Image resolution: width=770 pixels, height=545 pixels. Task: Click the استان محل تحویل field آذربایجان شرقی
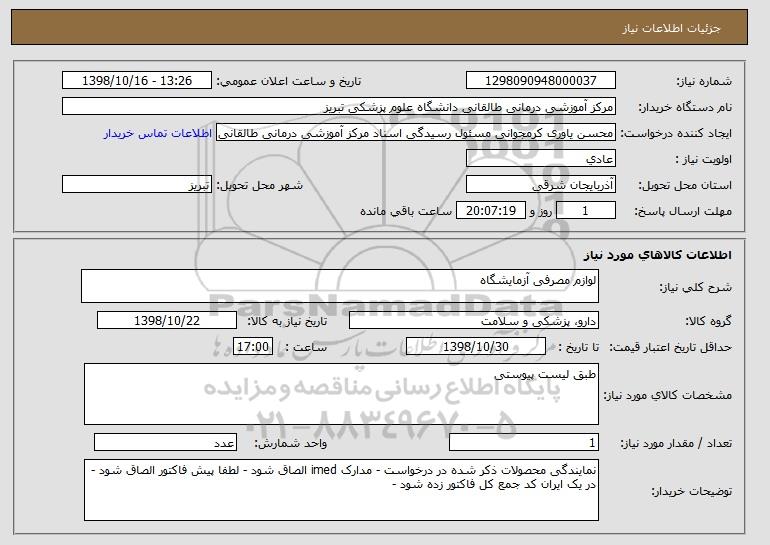tap(541, 185)
